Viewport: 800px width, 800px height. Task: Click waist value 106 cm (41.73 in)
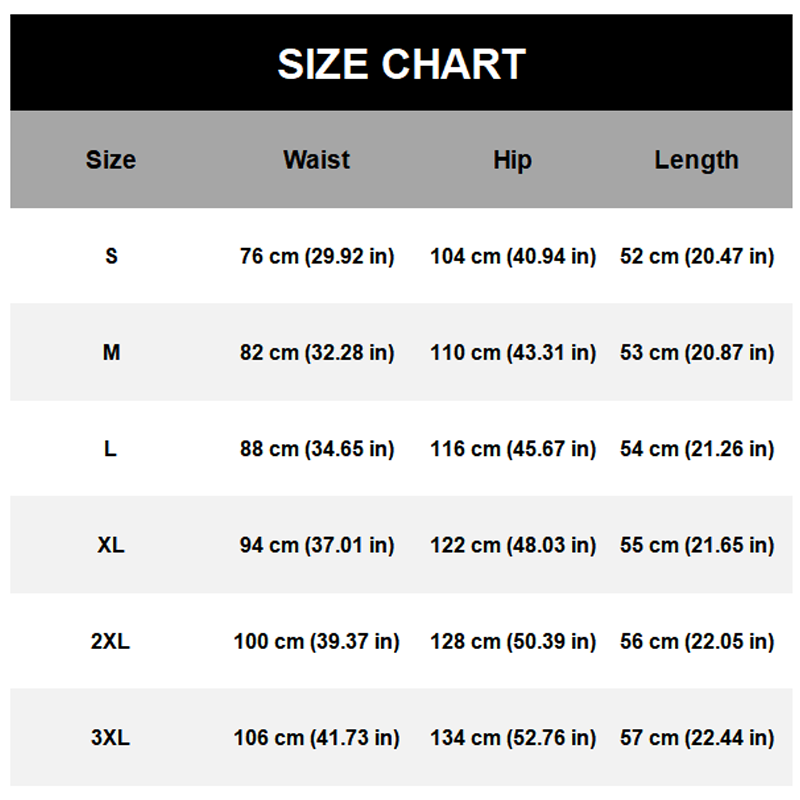coord(317,738)
